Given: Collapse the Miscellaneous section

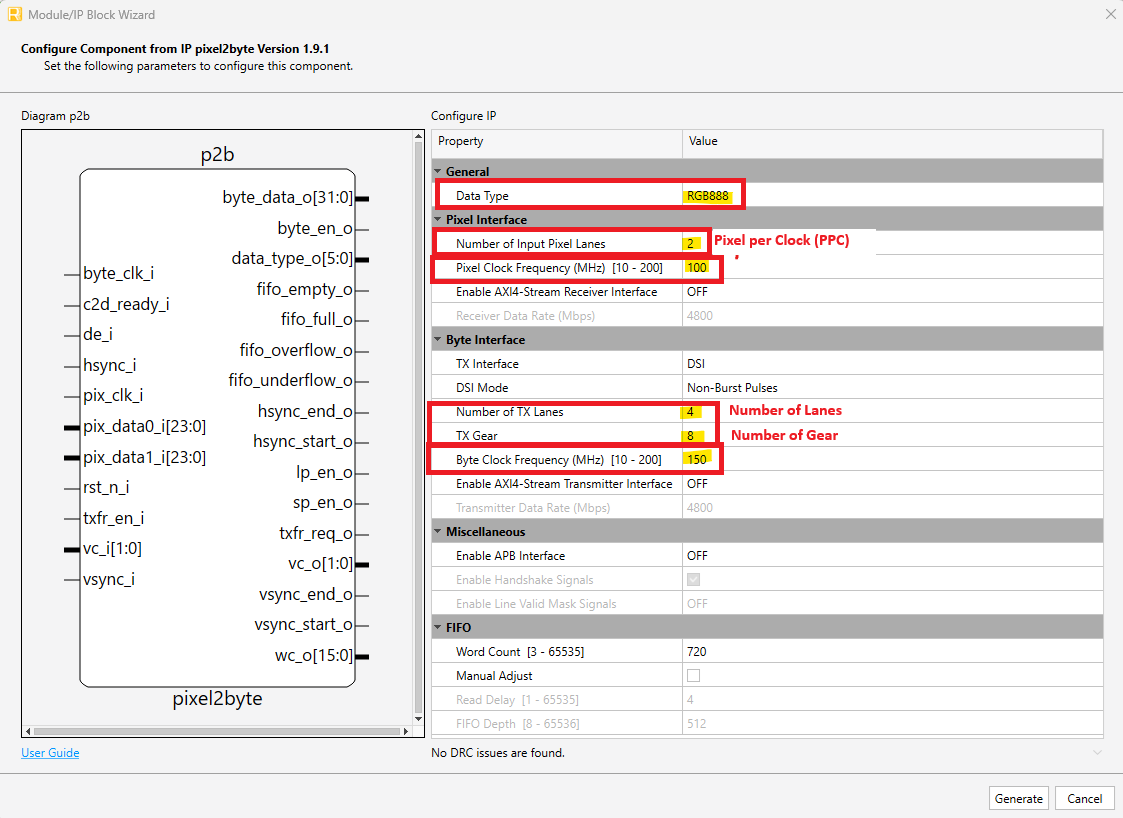Looking at the screenshot, I should point(438,531).
